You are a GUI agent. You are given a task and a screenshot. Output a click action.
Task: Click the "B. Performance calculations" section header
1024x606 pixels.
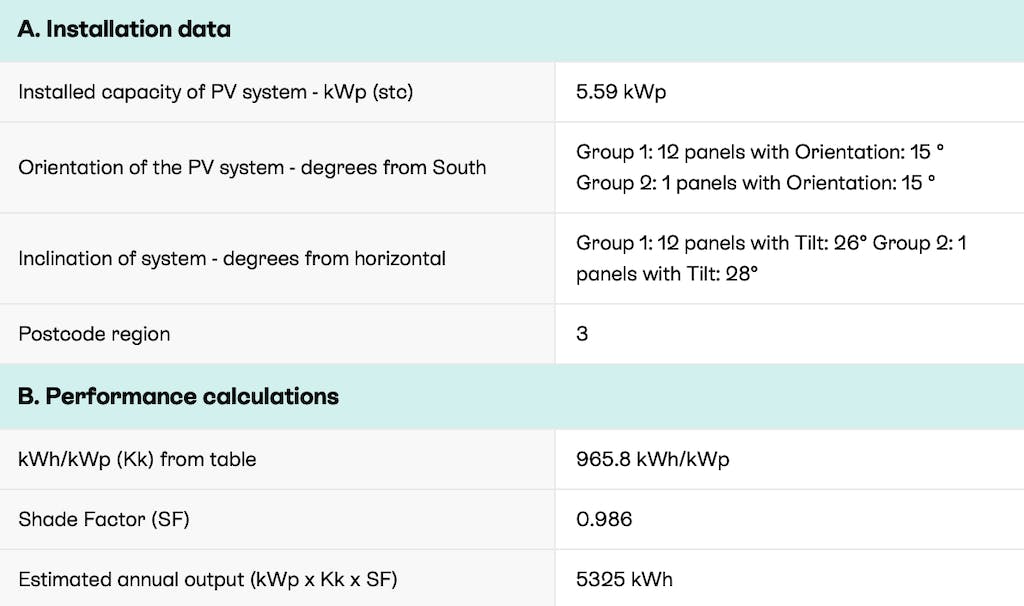pyautogui.click(x=178, y=396)
